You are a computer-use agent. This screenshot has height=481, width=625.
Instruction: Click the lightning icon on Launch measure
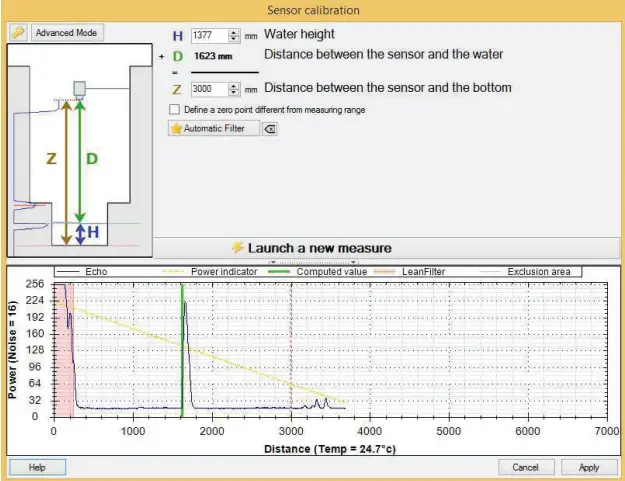(x=238, y=247)
